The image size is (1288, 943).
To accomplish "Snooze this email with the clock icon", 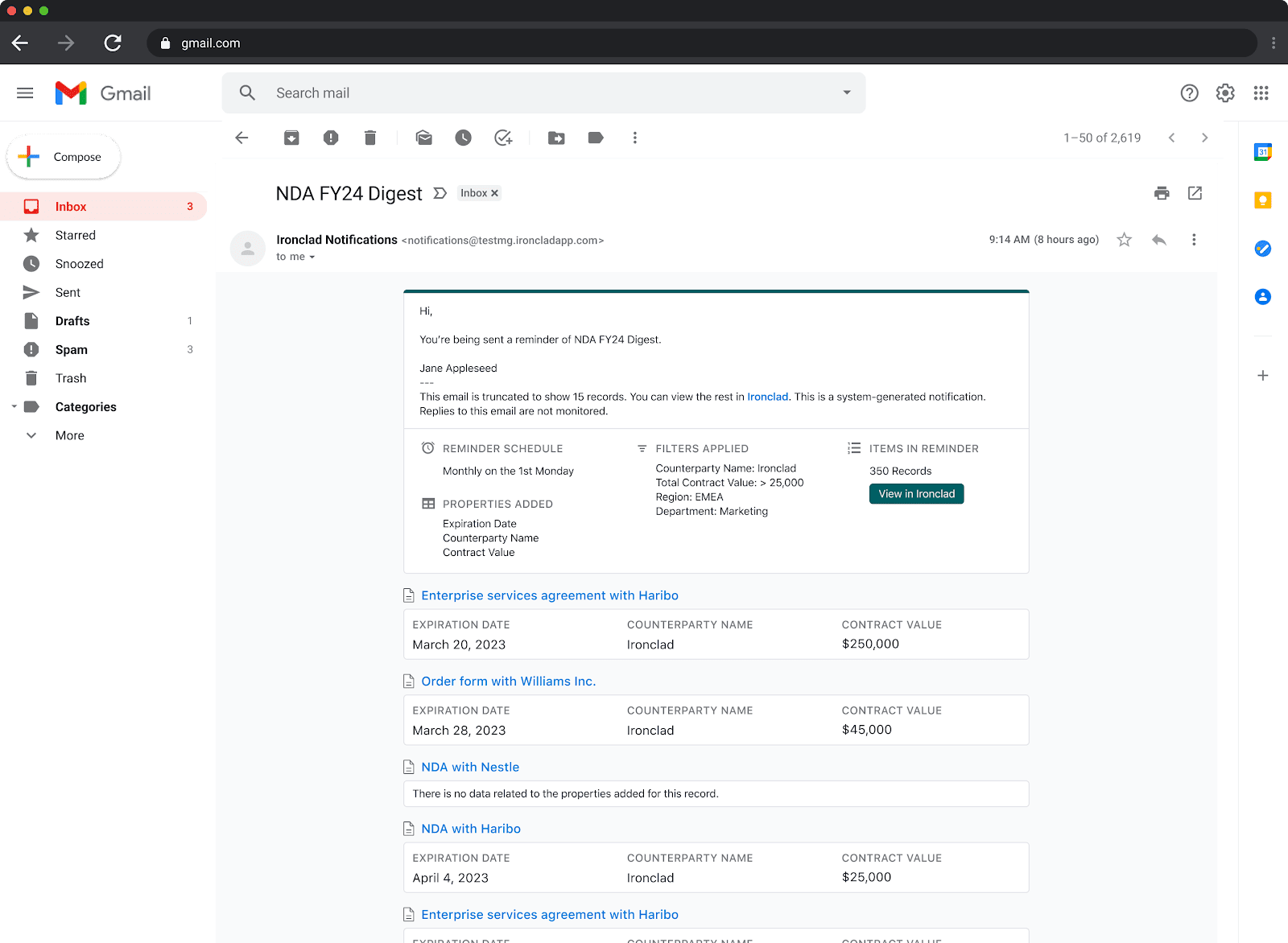I will (x=463, y=138).
